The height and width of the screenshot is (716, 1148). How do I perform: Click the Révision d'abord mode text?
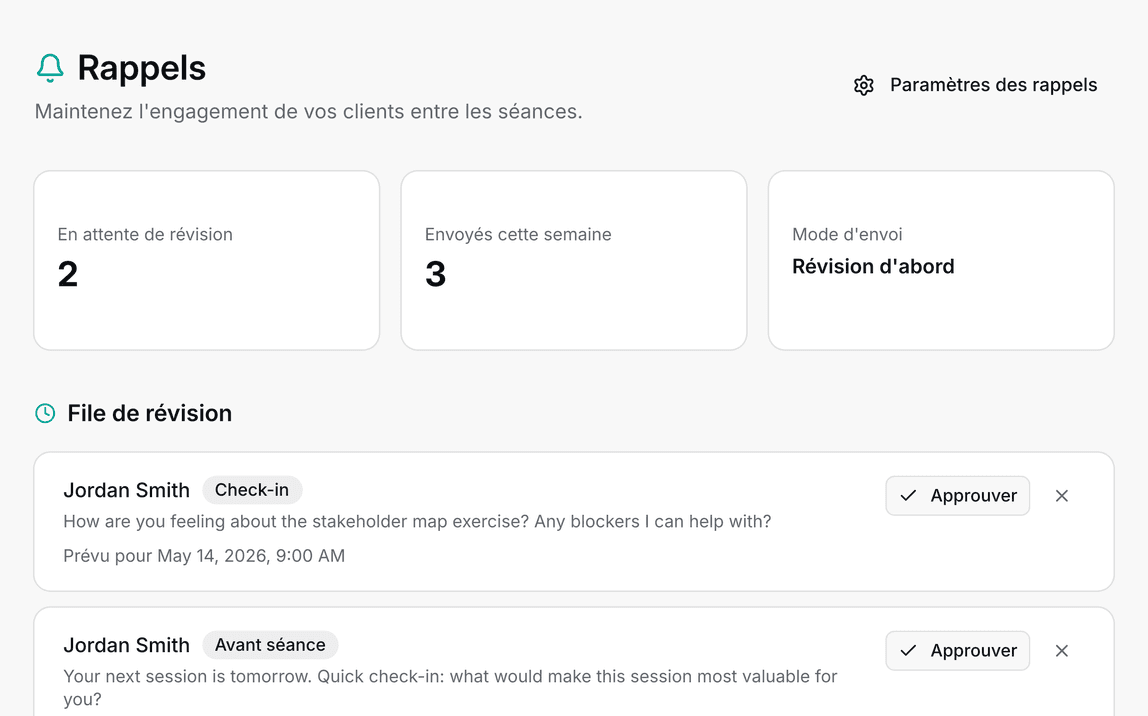[x=873, y=266]
